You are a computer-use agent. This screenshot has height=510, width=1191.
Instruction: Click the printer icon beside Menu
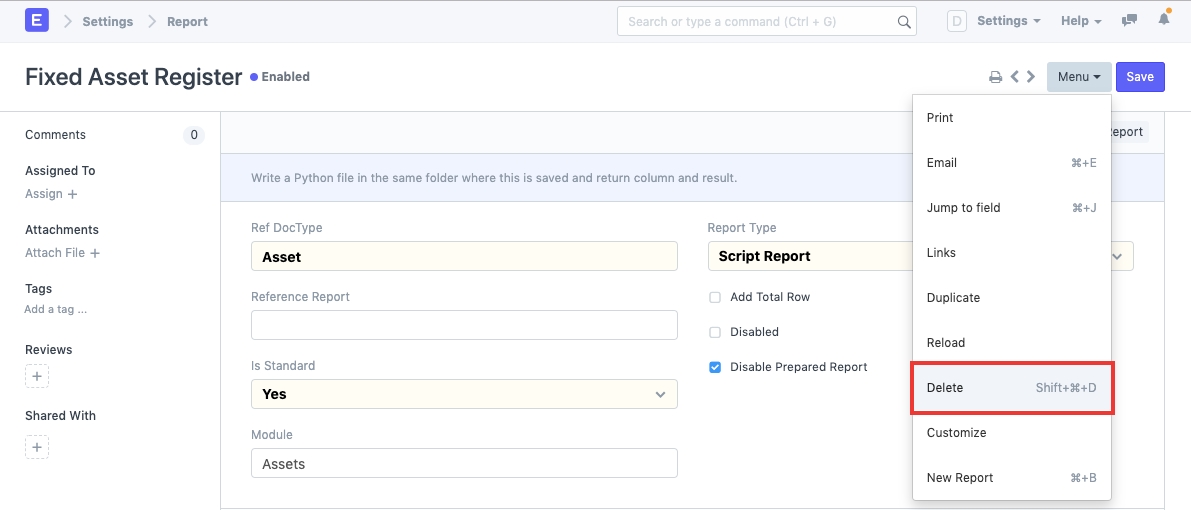click(x=995, y=77)
